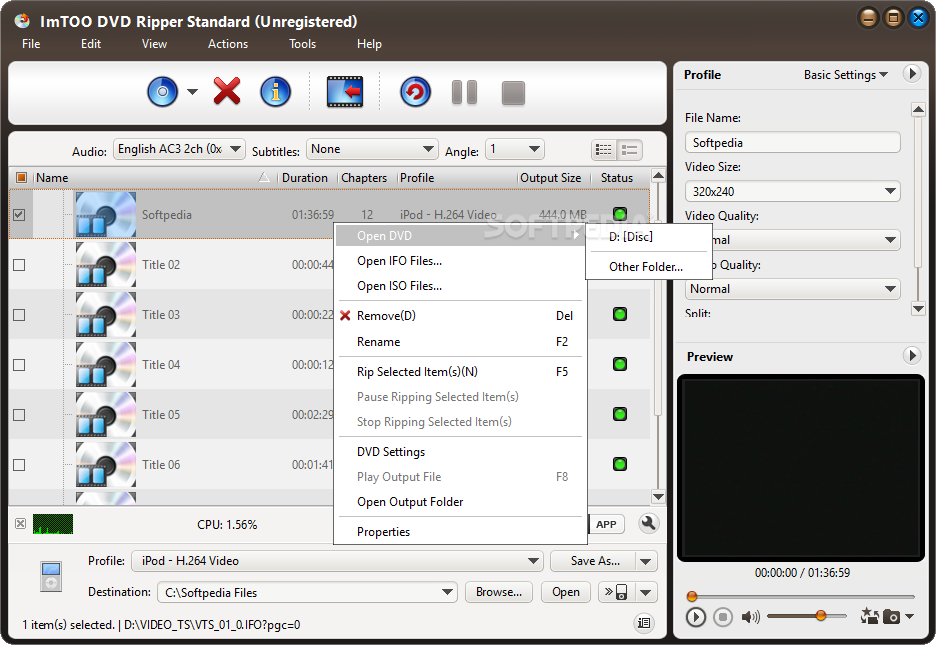This screenshot has width=936, height=645.
Task: Click the profile panel scroll down arrow
Action: pos(918,308)
